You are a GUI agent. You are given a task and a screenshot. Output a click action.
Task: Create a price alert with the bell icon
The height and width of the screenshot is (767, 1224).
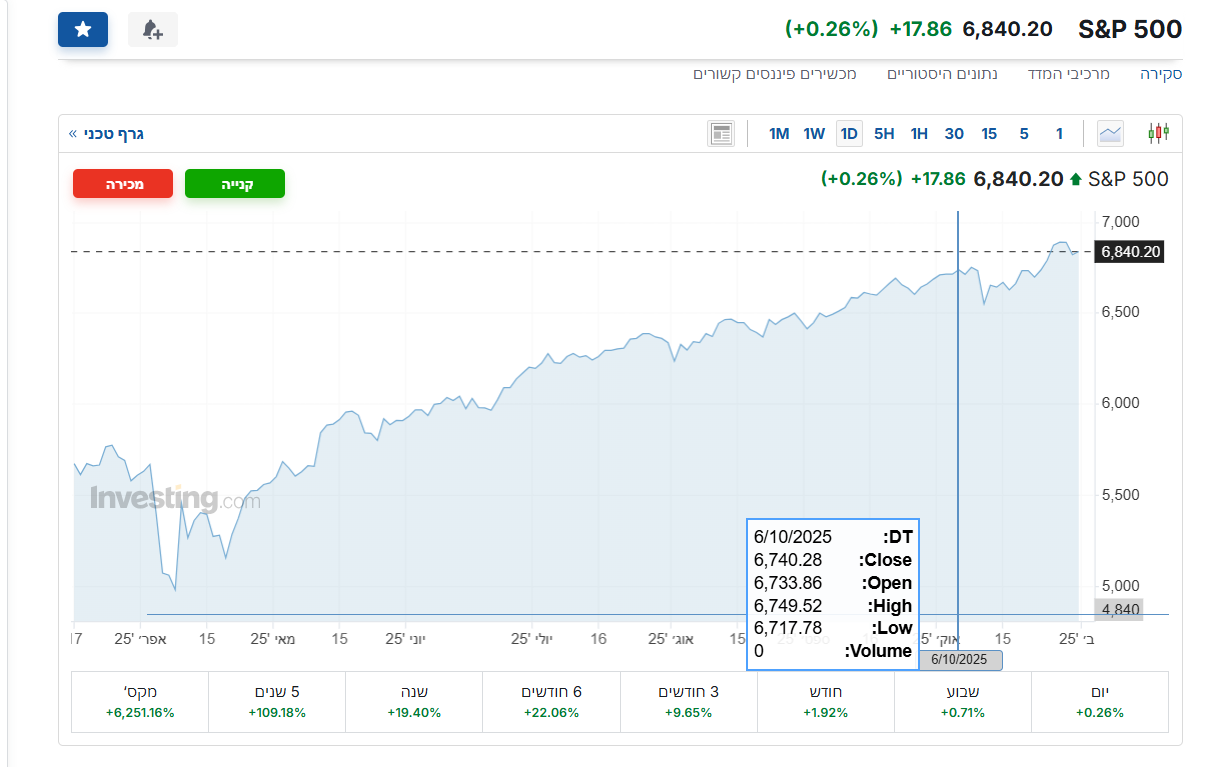152,30
